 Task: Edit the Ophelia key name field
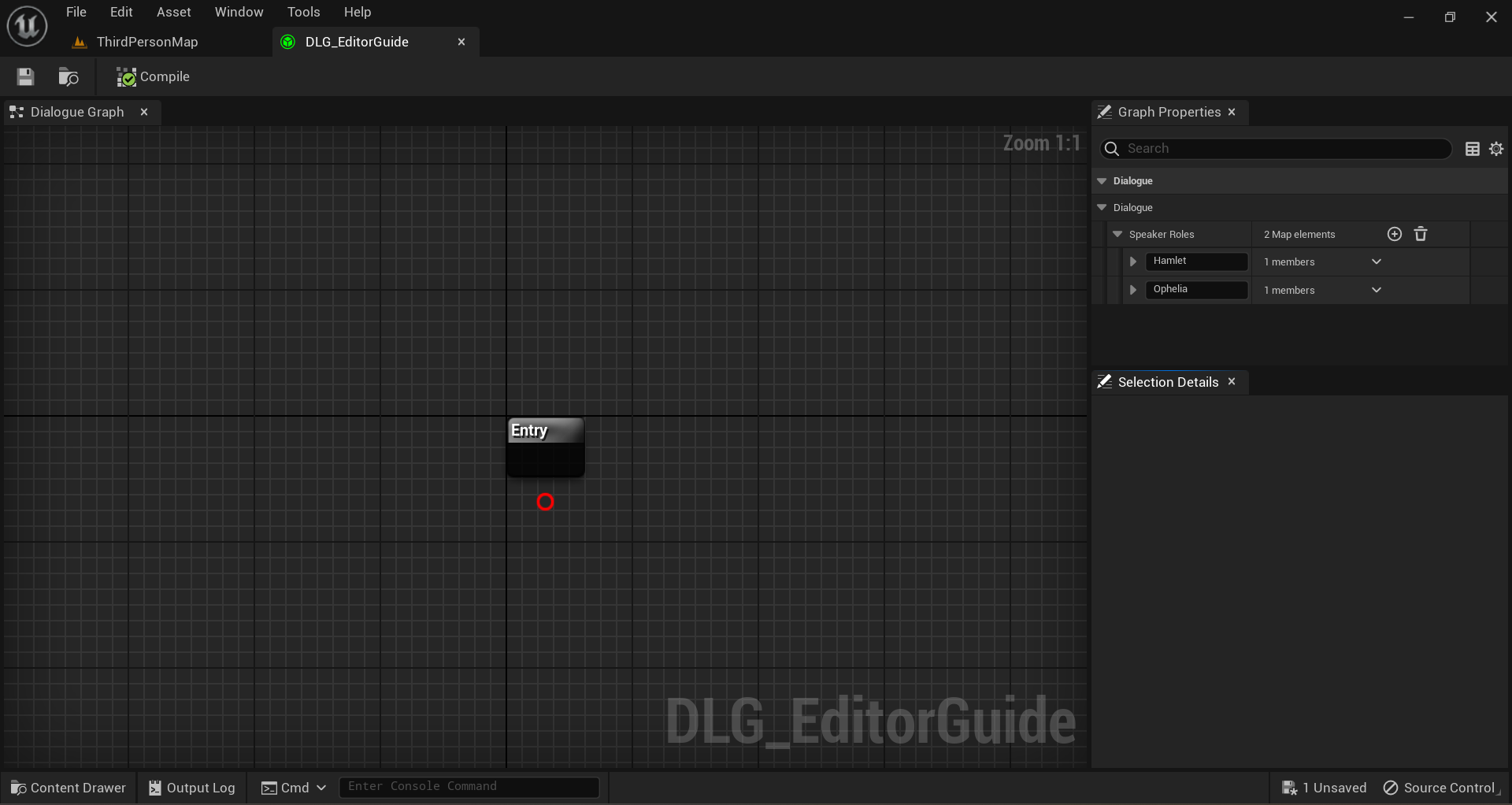click(x=1196, y=289)
